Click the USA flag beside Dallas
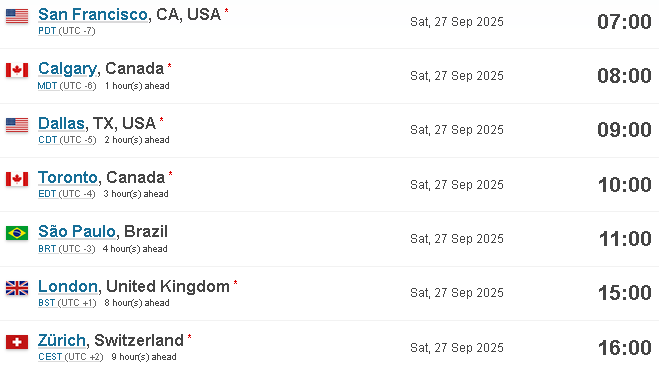 (17, 125)
